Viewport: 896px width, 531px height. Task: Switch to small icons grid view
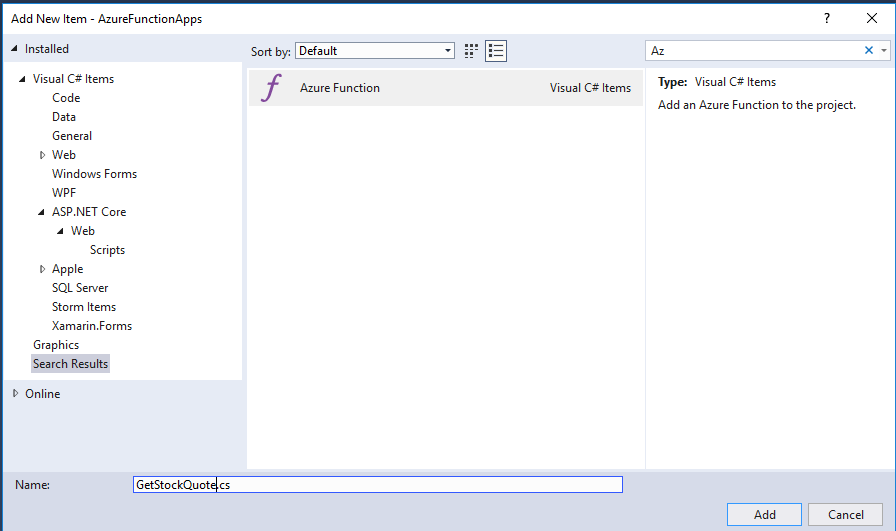(x=471, y=51)
